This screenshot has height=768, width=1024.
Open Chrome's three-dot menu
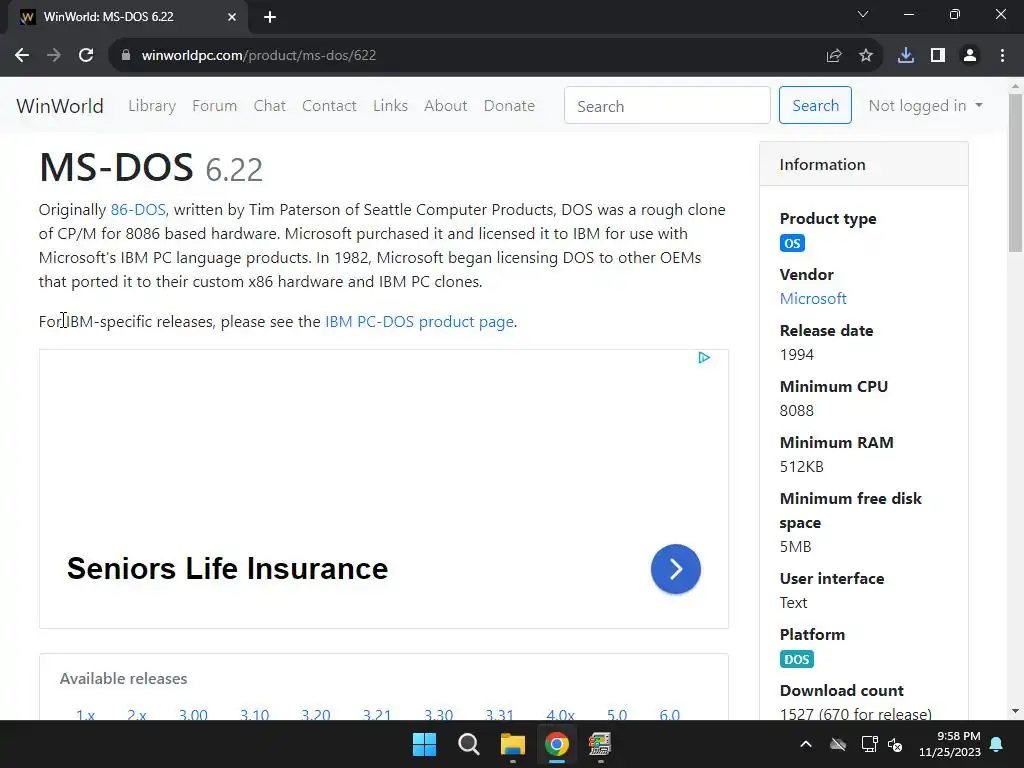tap(1002, 56)
